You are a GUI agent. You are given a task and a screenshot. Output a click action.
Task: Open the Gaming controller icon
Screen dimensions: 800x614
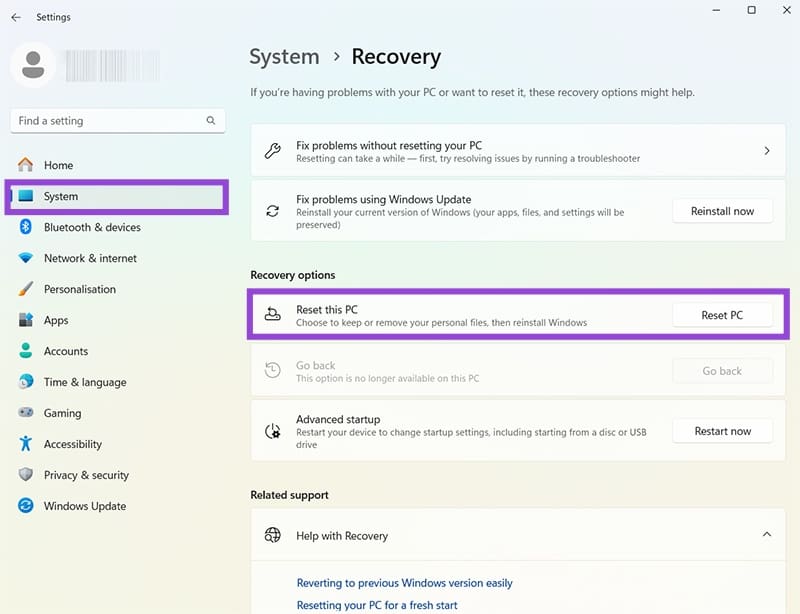(x=26, y=413)
